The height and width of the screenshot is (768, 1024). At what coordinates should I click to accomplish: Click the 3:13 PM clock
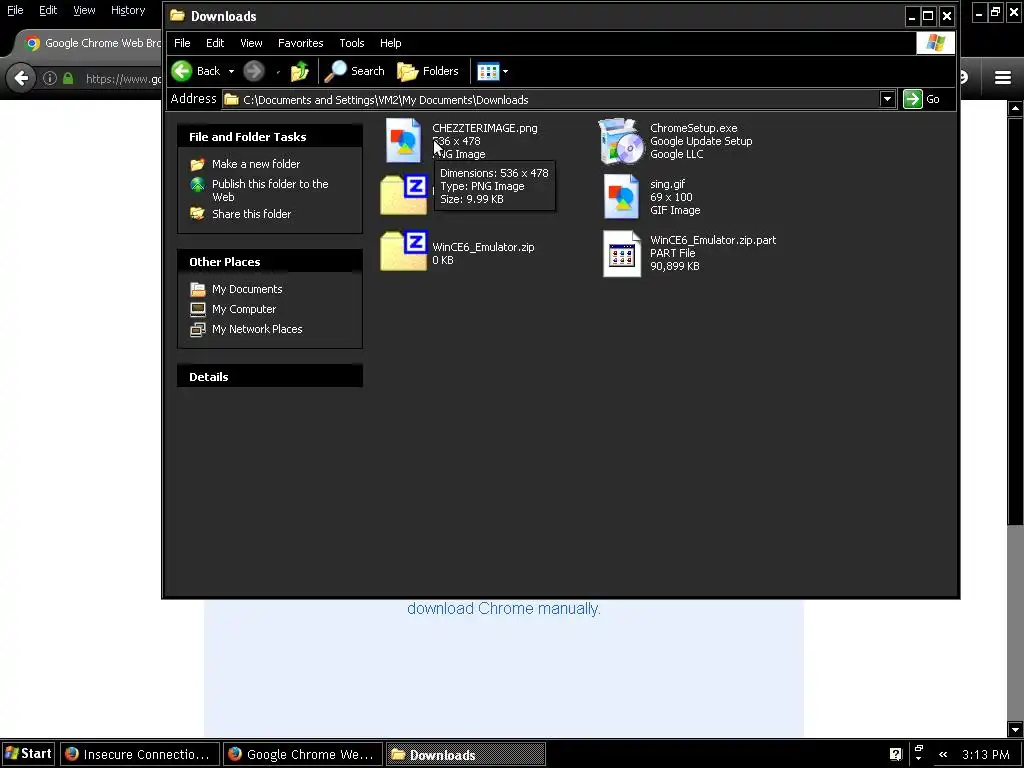click(986, 754)
